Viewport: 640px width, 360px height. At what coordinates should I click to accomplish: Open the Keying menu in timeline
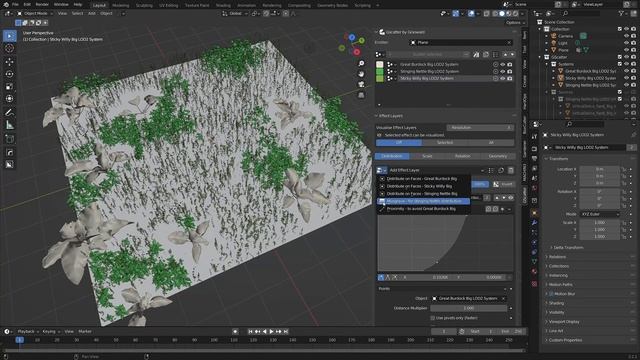51,331
